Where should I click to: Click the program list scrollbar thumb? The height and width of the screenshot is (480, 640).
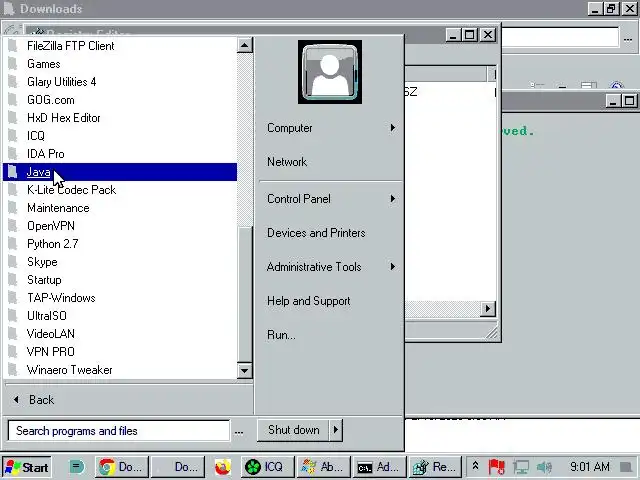244,294
